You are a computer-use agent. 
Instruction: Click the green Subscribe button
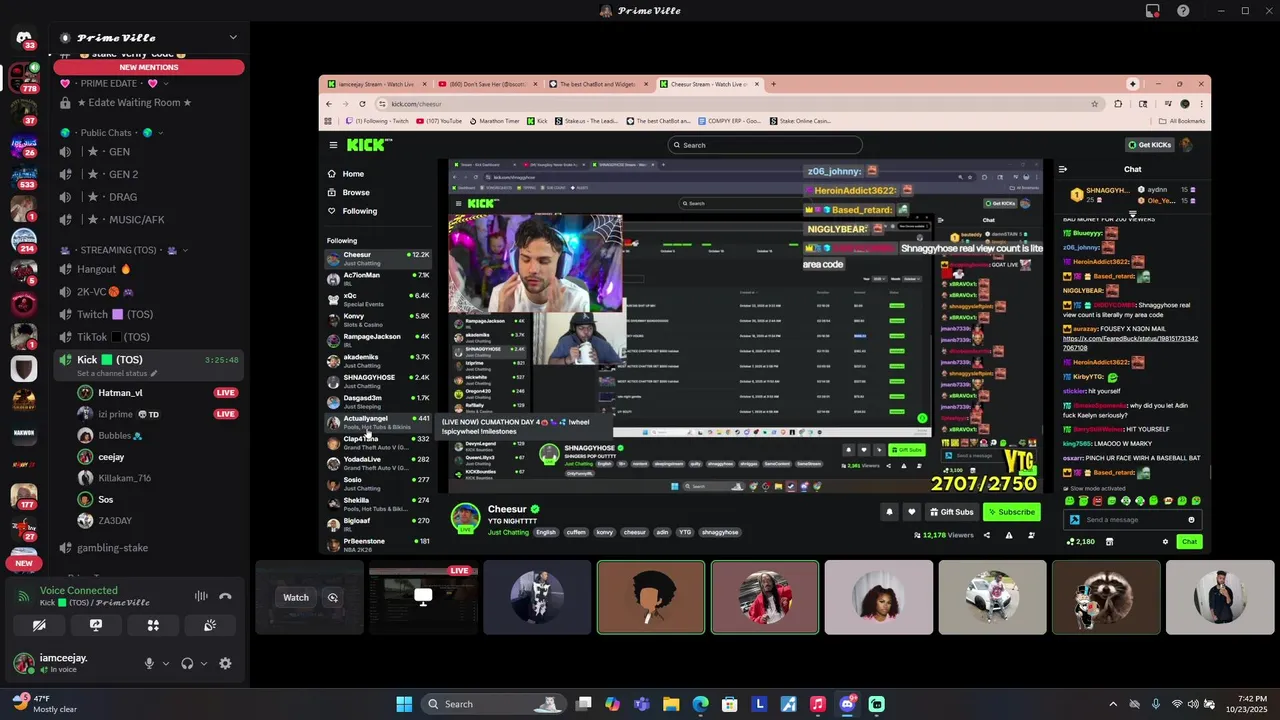[x=1011, y=512]
